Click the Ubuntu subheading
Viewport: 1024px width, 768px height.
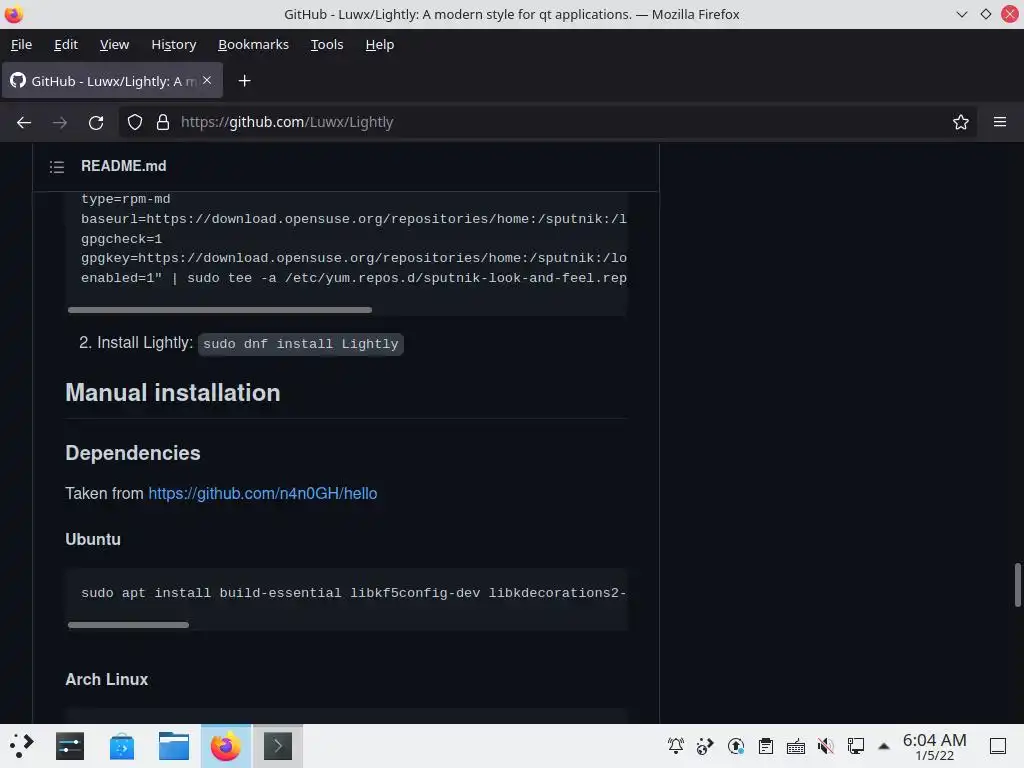(x=93, y=539)
